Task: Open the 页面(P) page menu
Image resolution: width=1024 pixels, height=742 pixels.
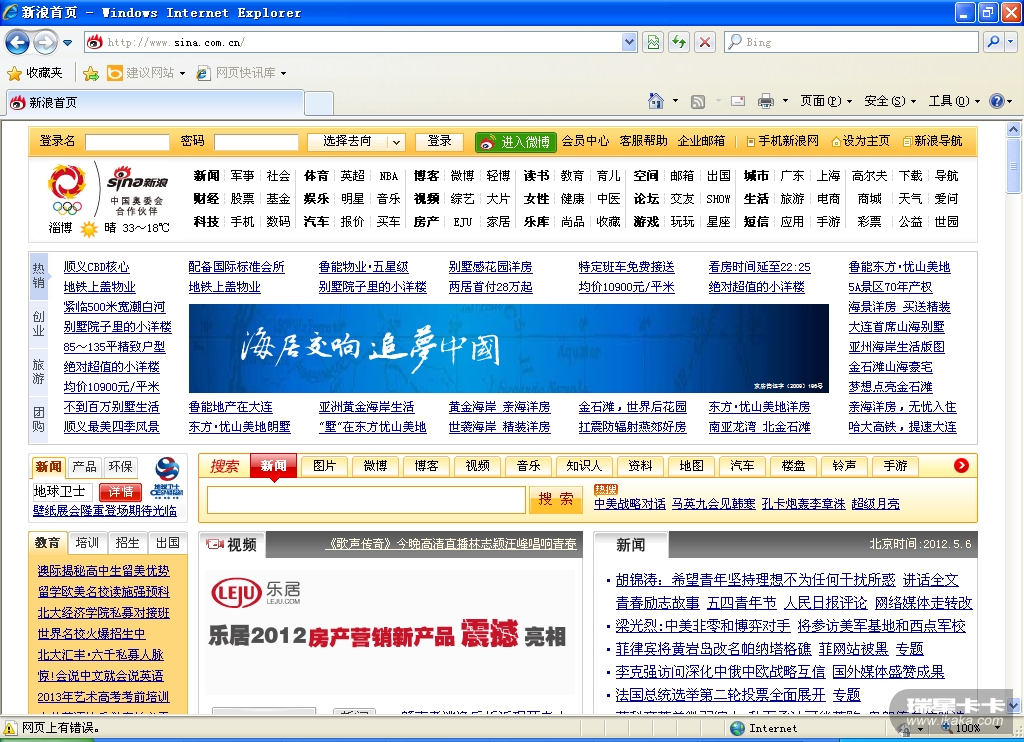Action: pyautogui.click(x=826, y=101)
